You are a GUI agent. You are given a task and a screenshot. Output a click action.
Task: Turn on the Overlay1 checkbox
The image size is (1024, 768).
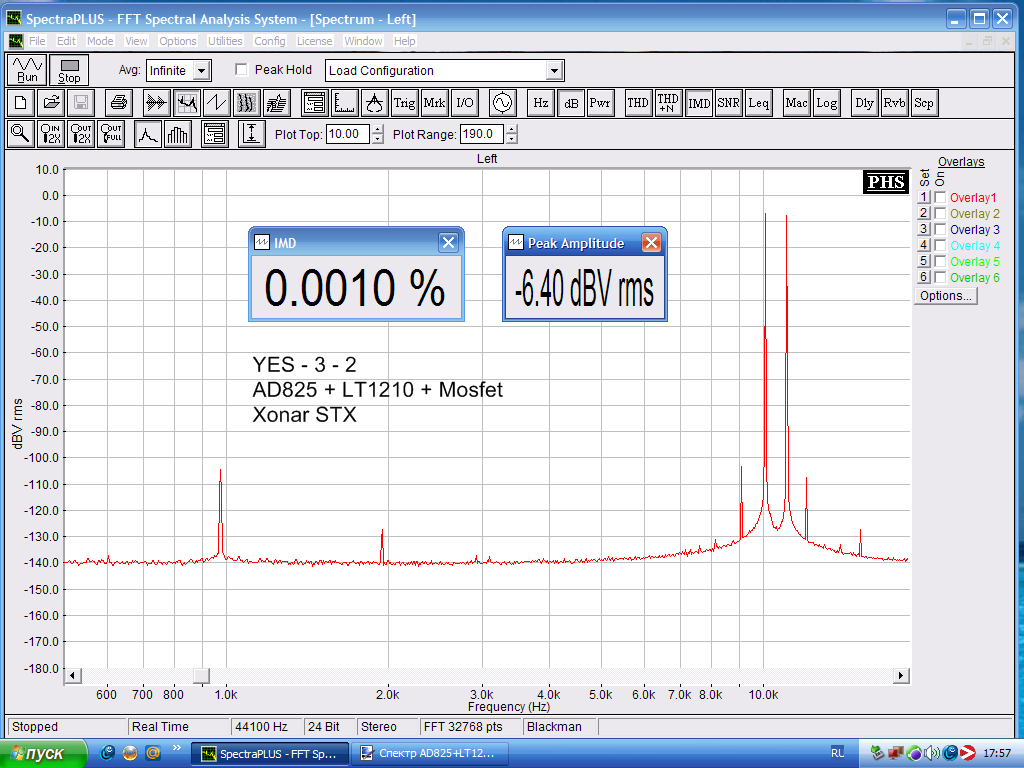pos(940,198)
